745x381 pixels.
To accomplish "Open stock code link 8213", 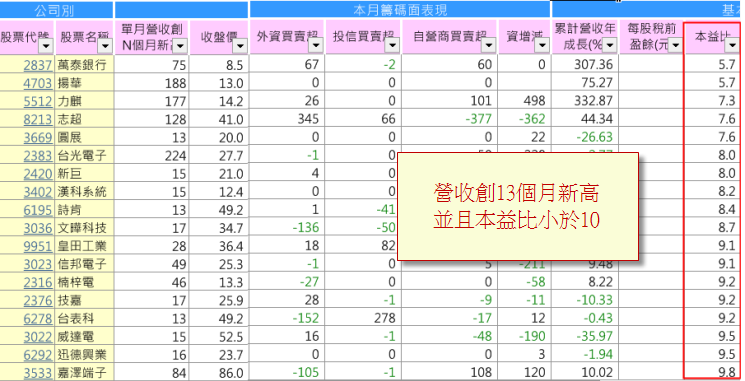I will [x=38, y=119].
